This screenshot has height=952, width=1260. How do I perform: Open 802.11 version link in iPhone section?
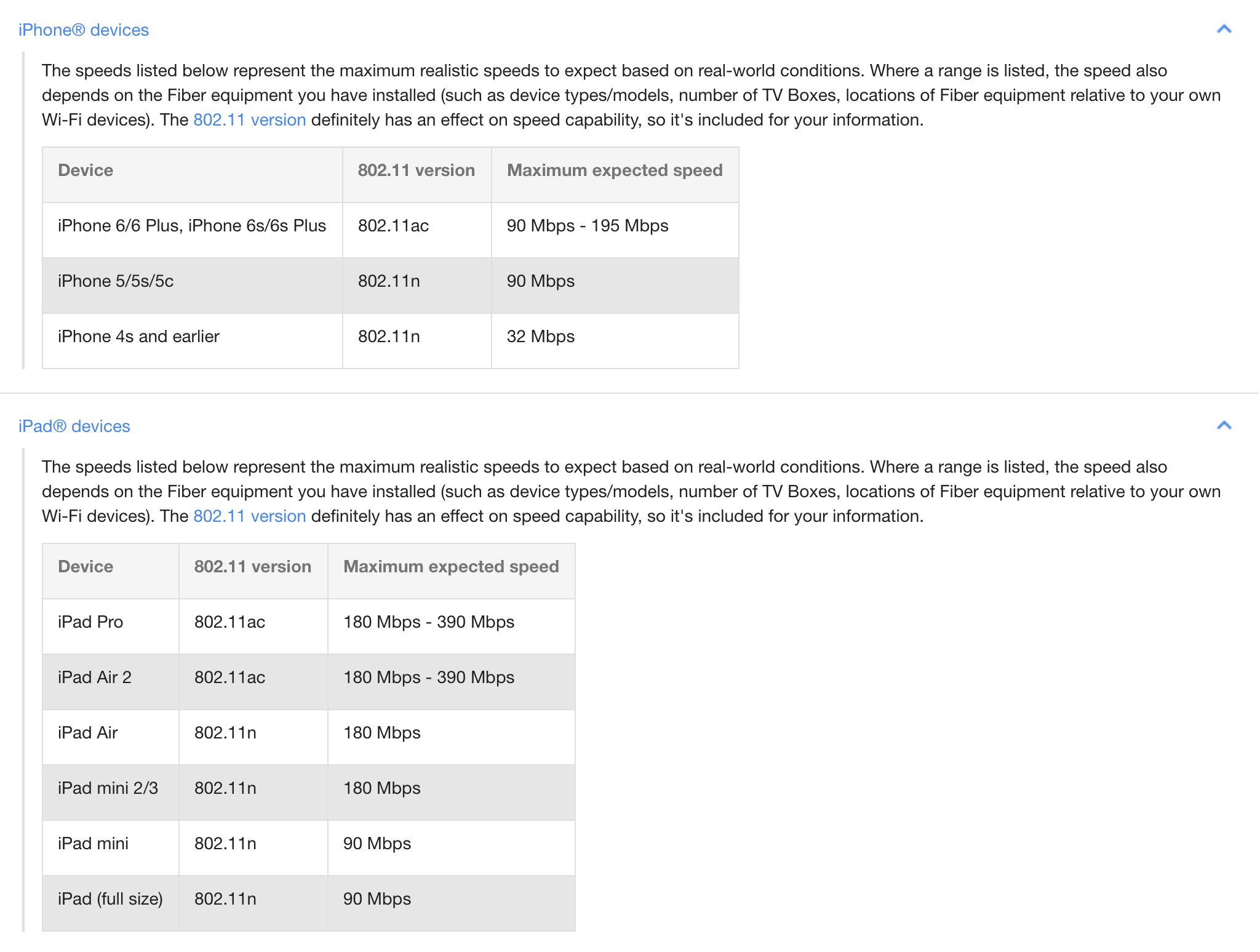[x=250, y=120]
